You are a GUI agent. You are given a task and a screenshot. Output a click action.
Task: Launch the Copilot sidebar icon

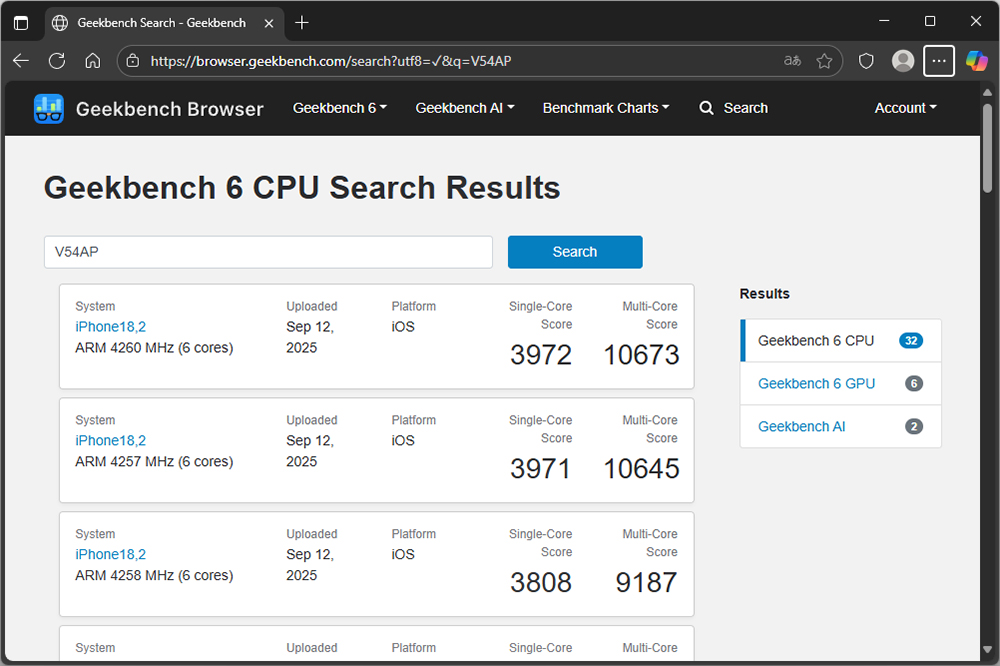tap(976, 61)
